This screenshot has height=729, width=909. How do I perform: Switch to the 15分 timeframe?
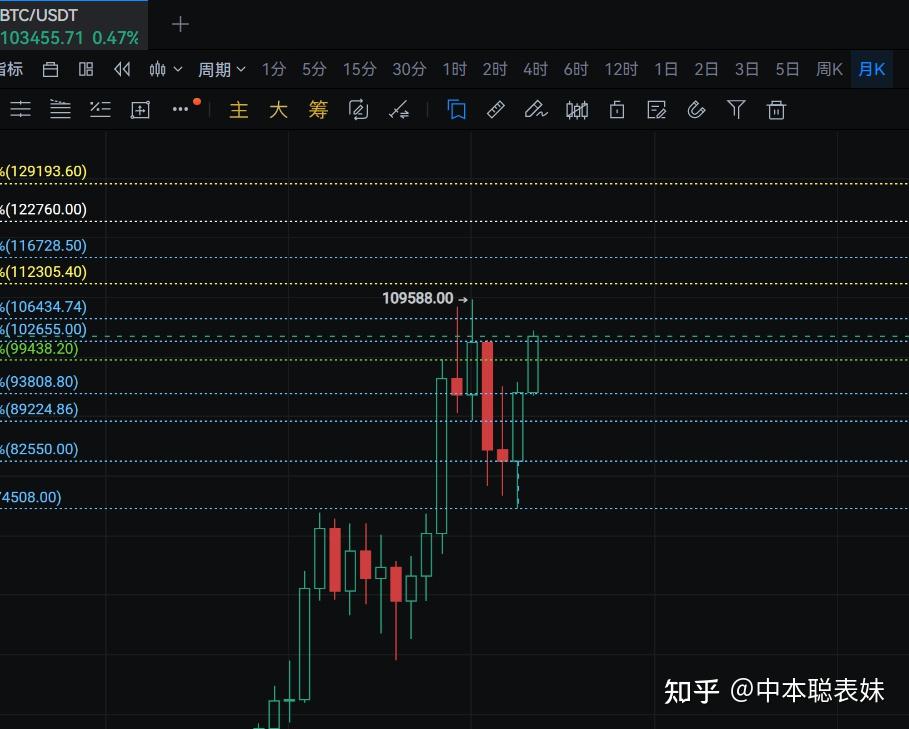point(359,70)
